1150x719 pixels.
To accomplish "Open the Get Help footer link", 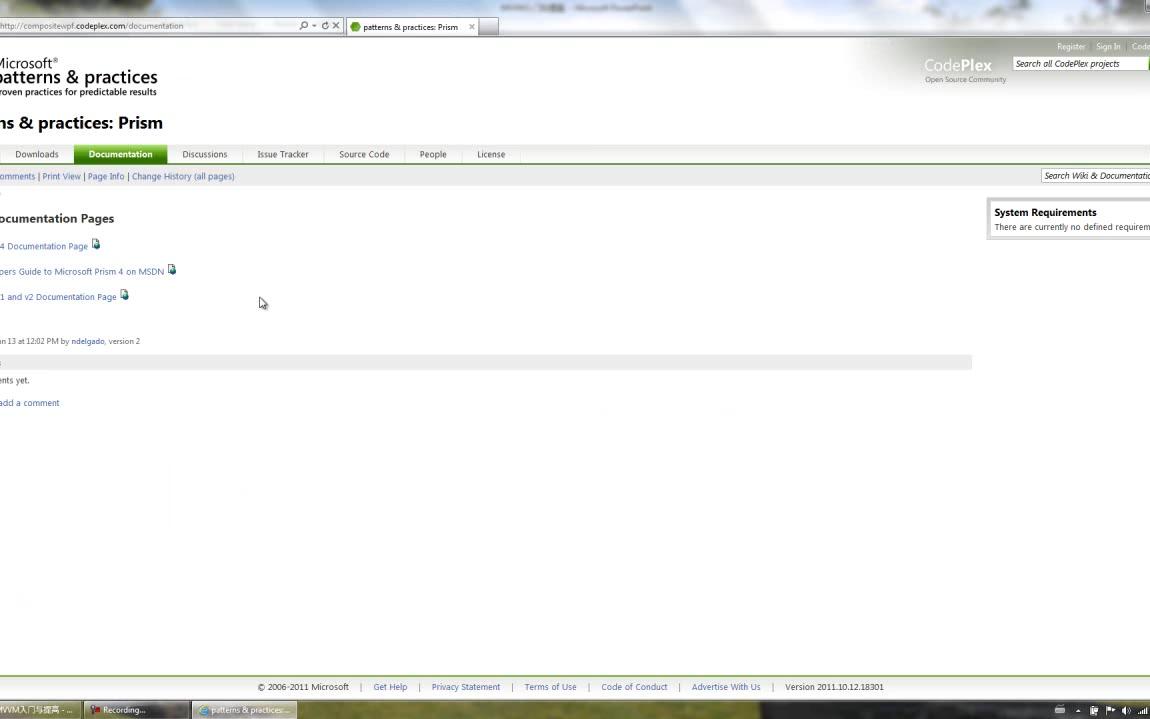I will pos(390,687).
